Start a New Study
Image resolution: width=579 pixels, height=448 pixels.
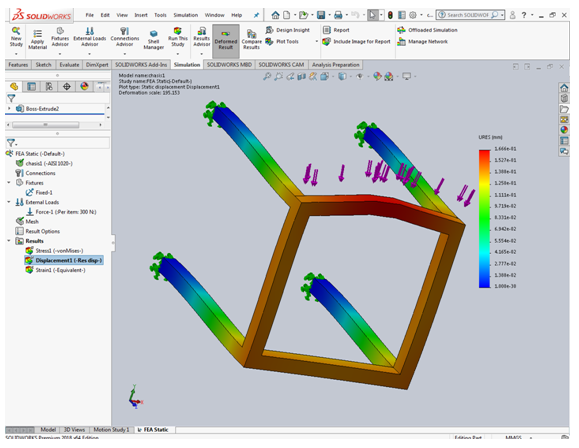[16, 37]
